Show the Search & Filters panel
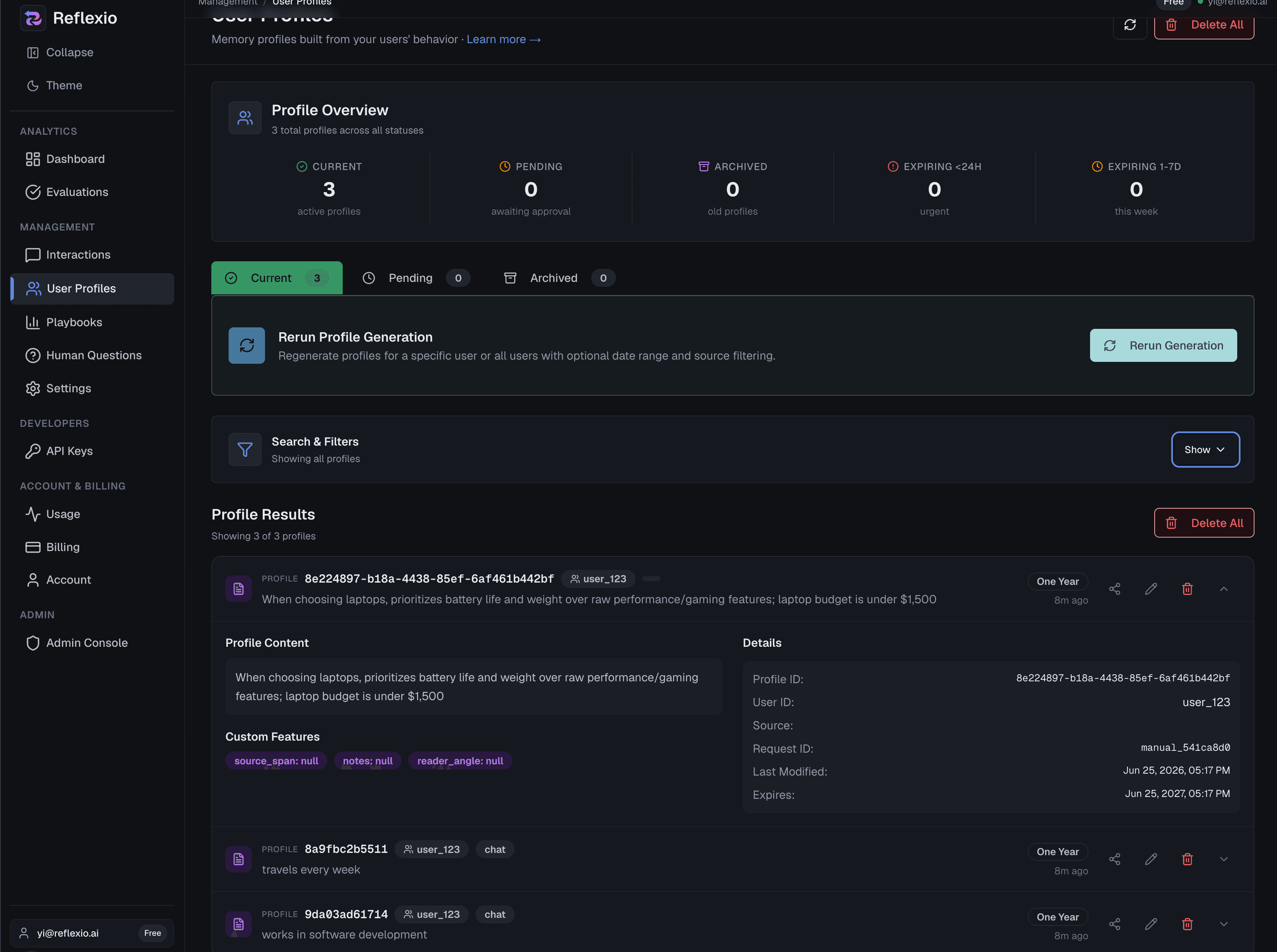Screen dimensions: 1277x952 (1205, 449)
